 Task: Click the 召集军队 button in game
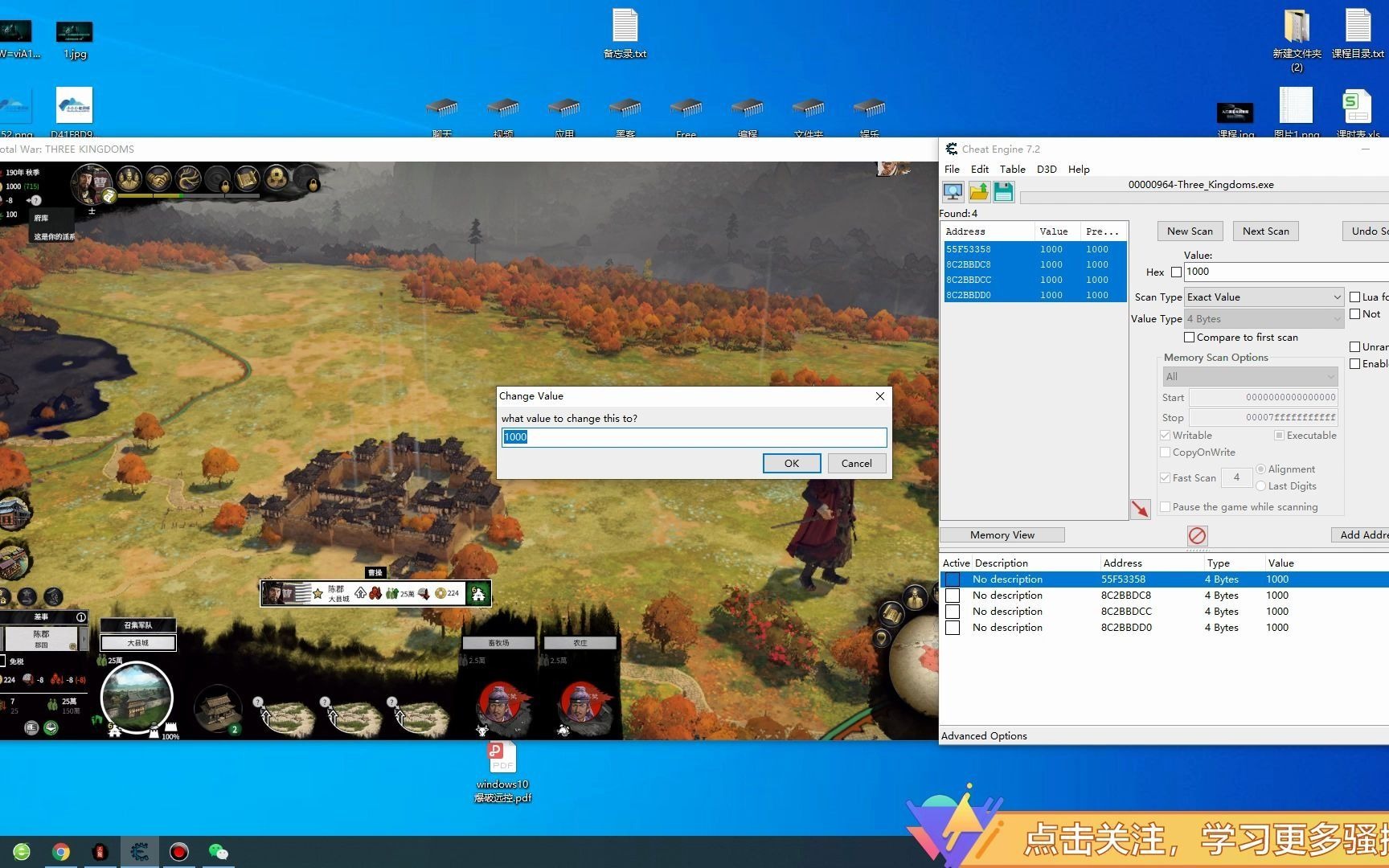tap(137, 625)
